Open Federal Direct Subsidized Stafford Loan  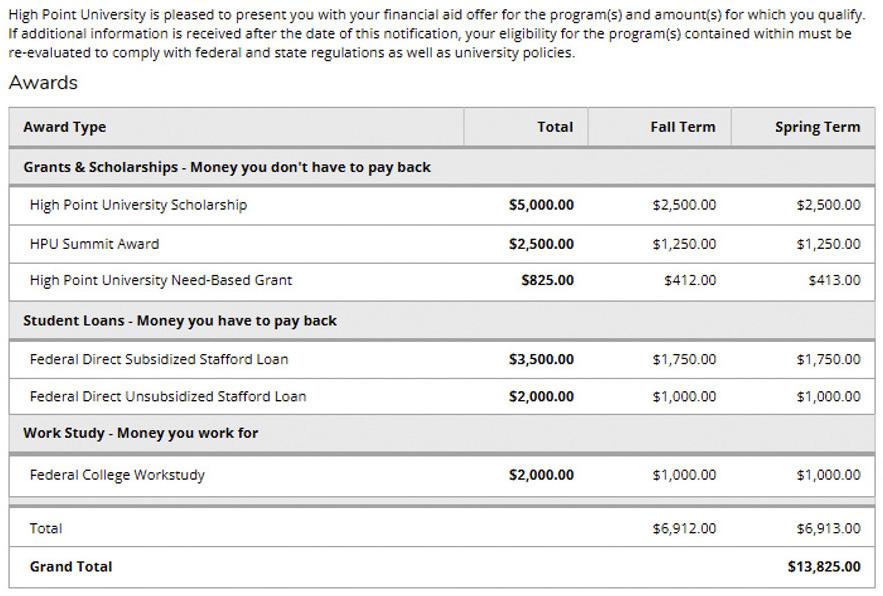(159, 359)
